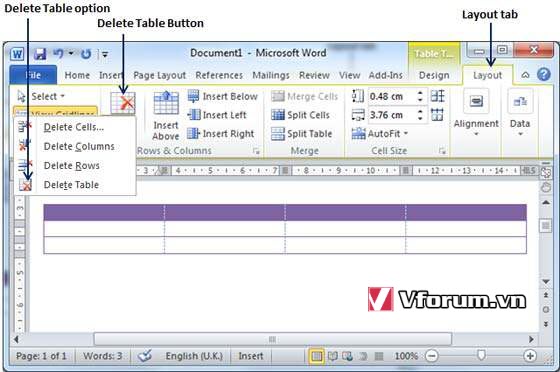Go to previous page double-arrow button
560x372 pixels.
pyautogui.click(x=546, y=295)
